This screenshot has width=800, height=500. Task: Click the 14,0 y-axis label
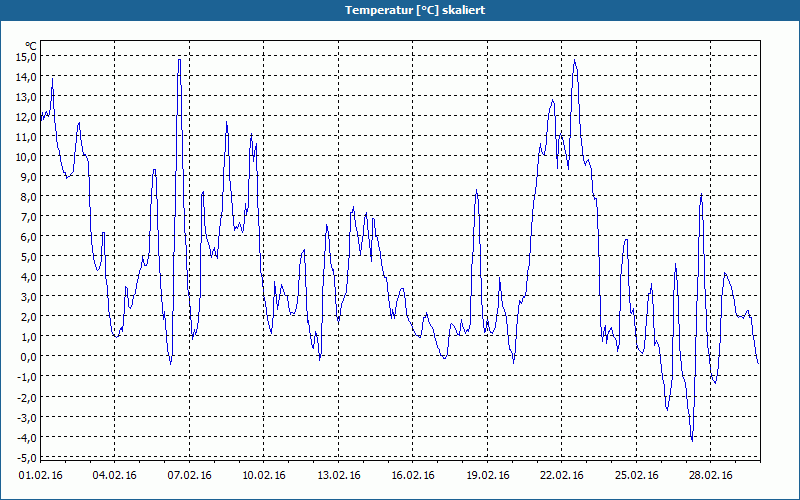tap(26, 77)
